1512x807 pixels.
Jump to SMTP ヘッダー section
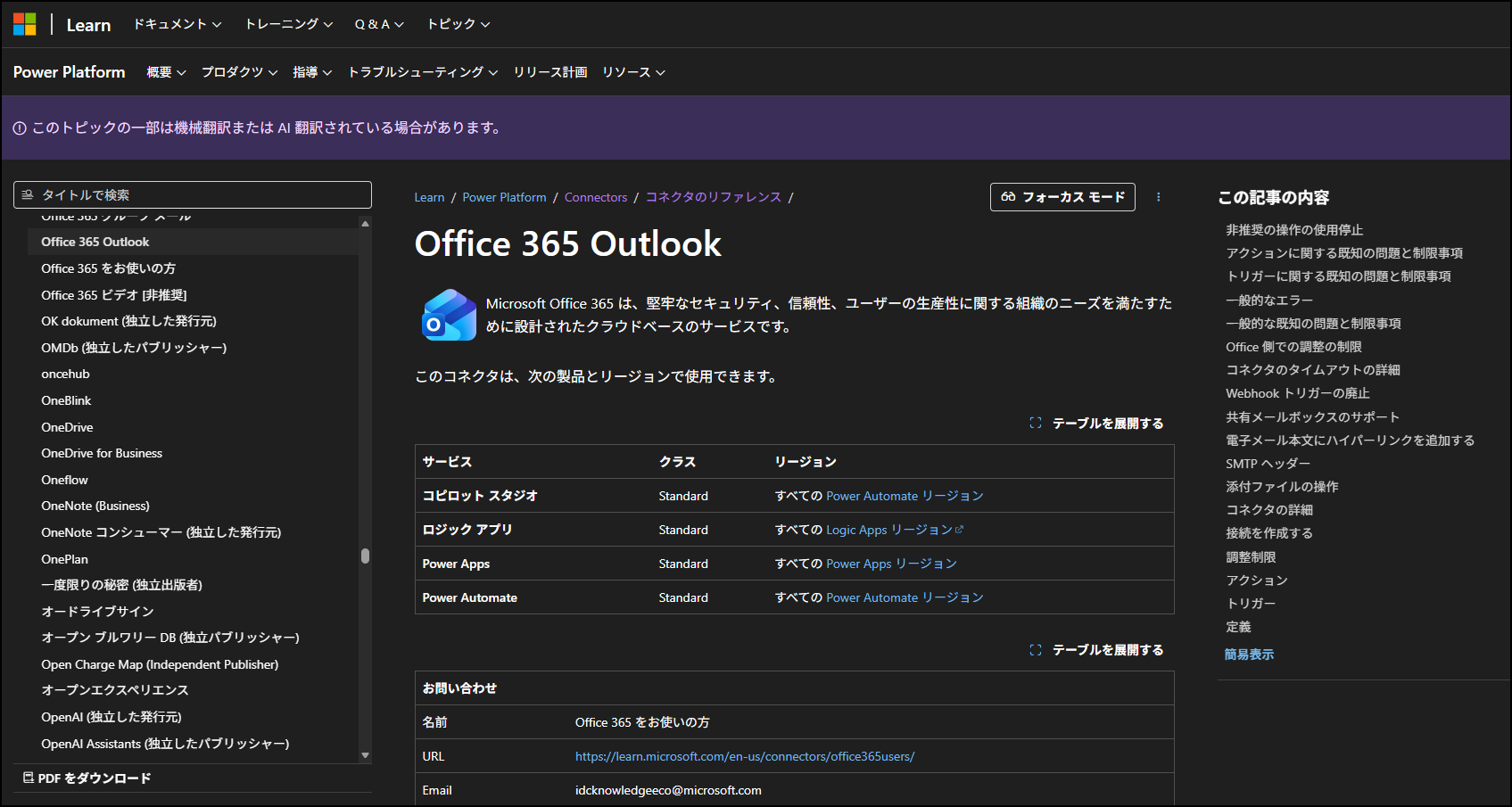[1267, 464]
